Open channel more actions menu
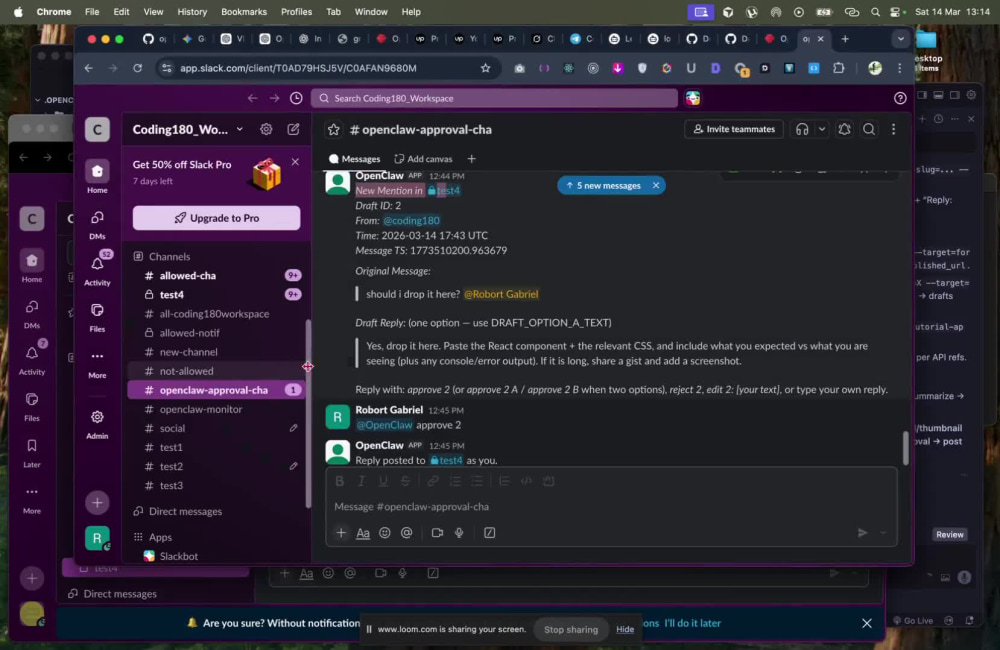Image resolution: width=1000 pixels, height=650 pixels. pyautogui.click(x=893, y=129)
